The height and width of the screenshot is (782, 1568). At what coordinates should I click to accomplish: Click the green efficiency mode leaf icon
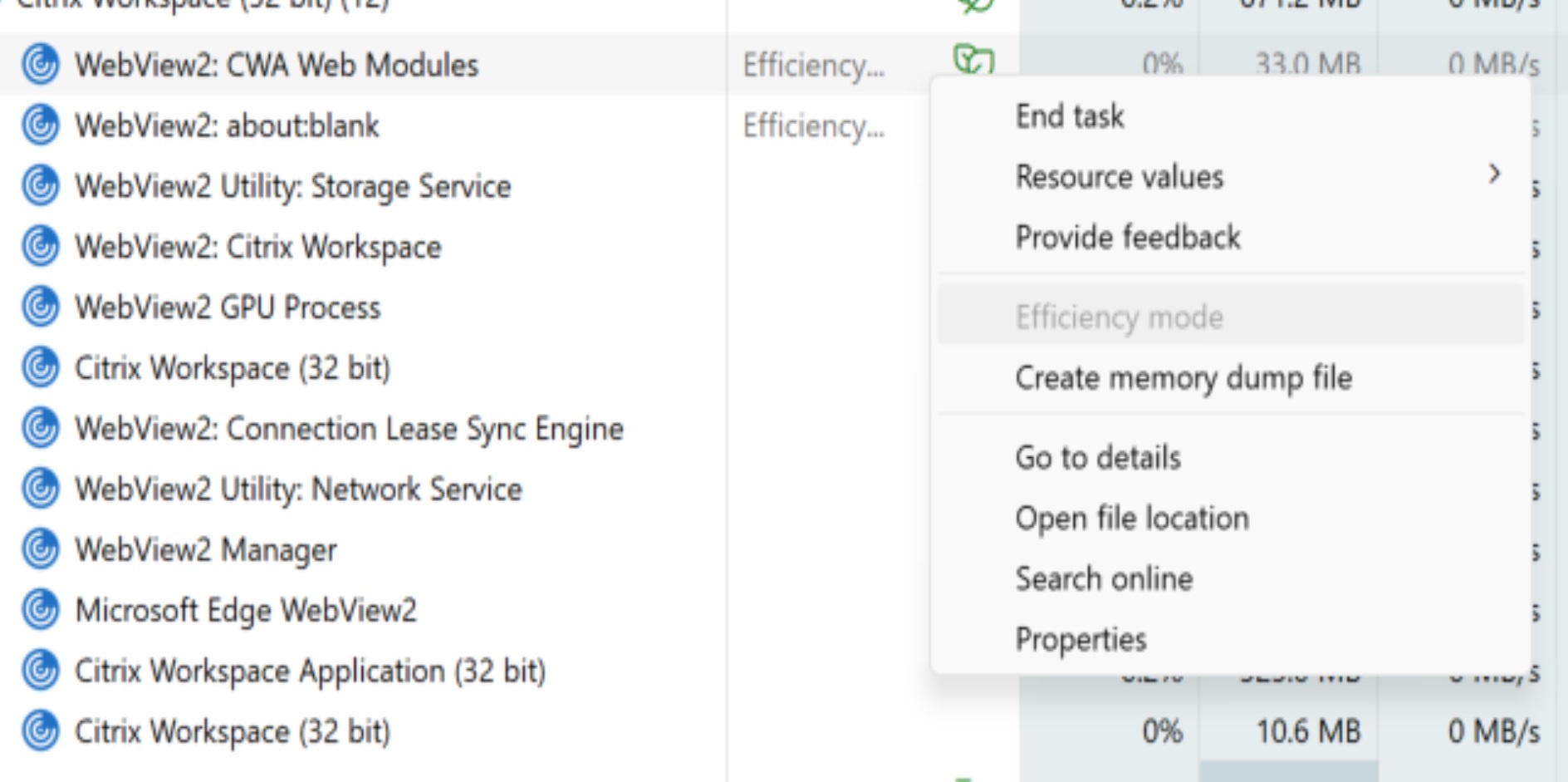(x=973, y=60)
